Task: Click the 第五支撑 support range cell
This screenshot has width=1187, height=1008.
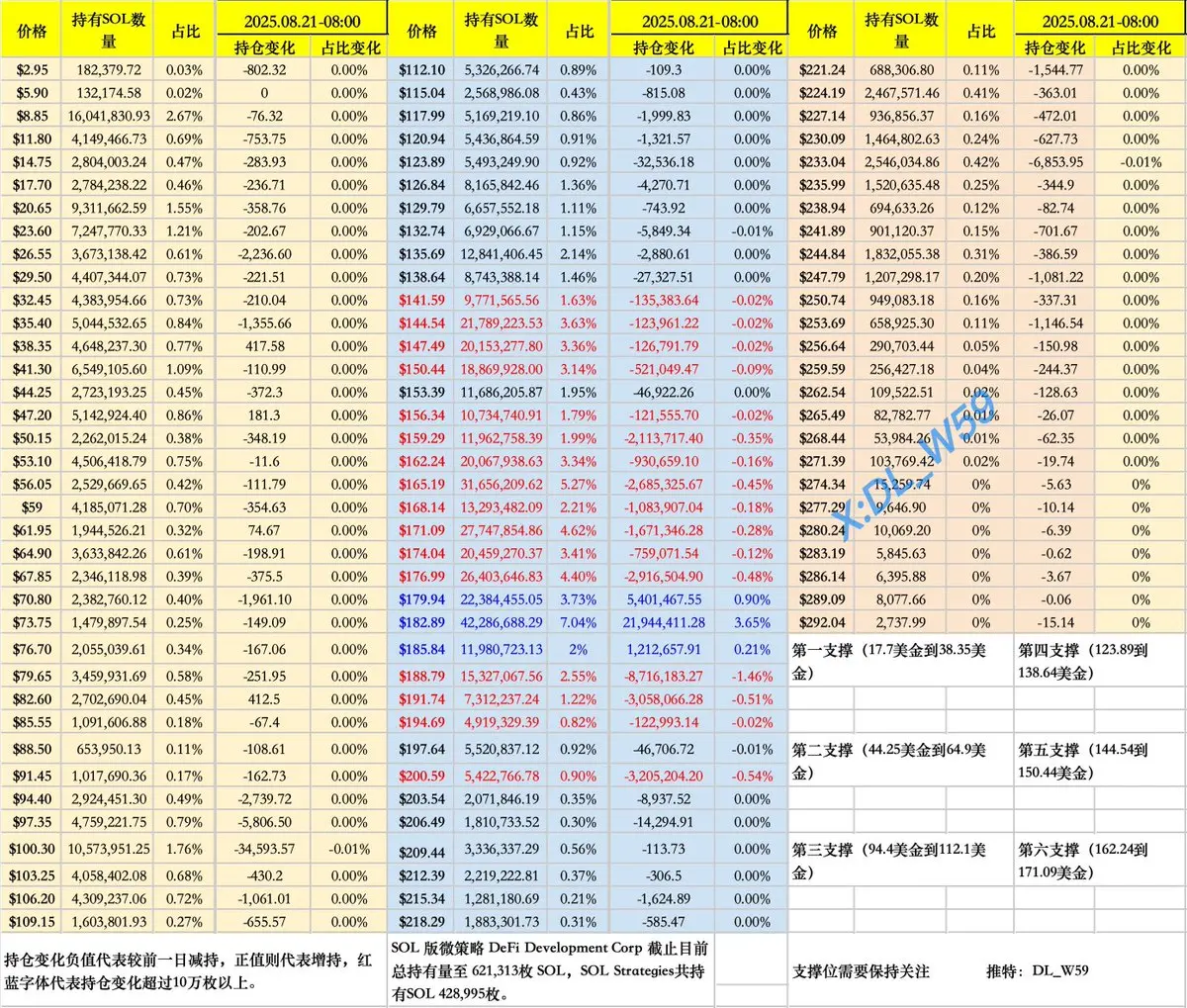Action: click(1100, 761)
